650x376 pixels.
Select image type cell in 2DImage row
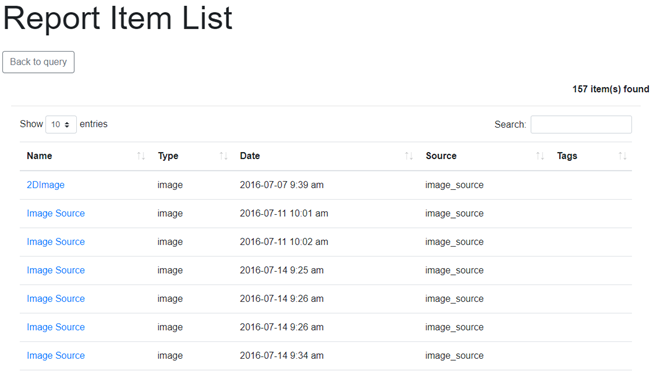coord(170,185)
